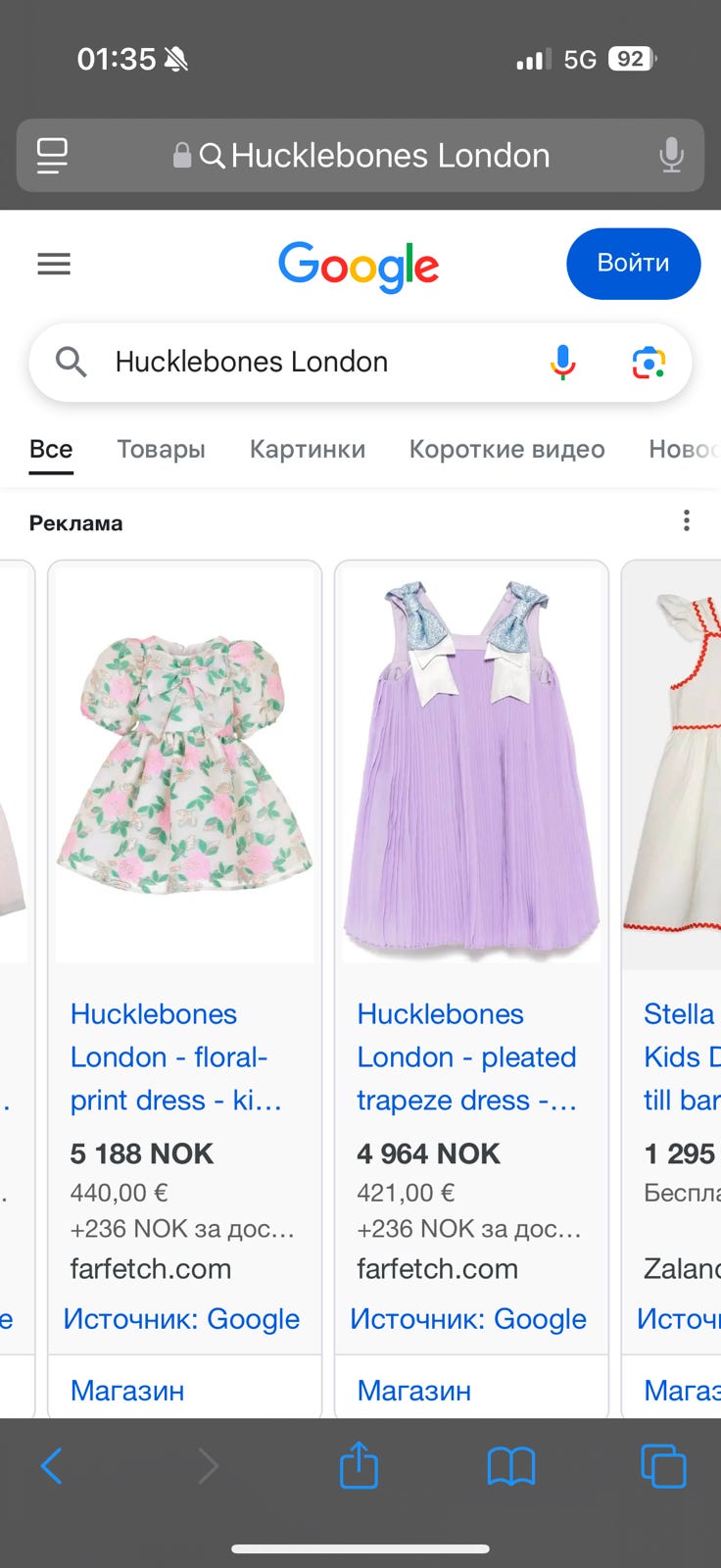Image resolution: width=721 pixels, height=1568 pixels.
Task: Tap the Safari address bar microphone
Action: click(671, 155)
